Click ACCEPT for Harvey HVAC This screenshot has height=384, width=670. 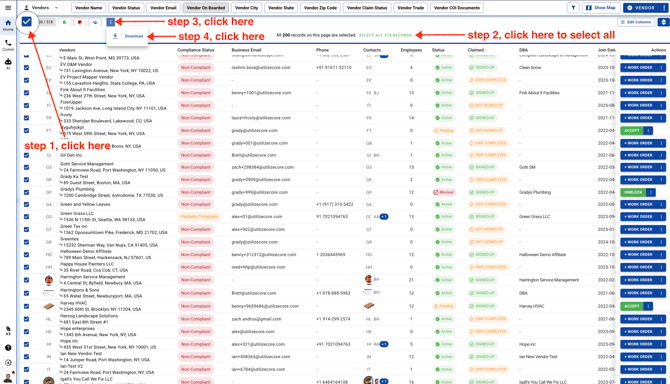tap(632, 306)
